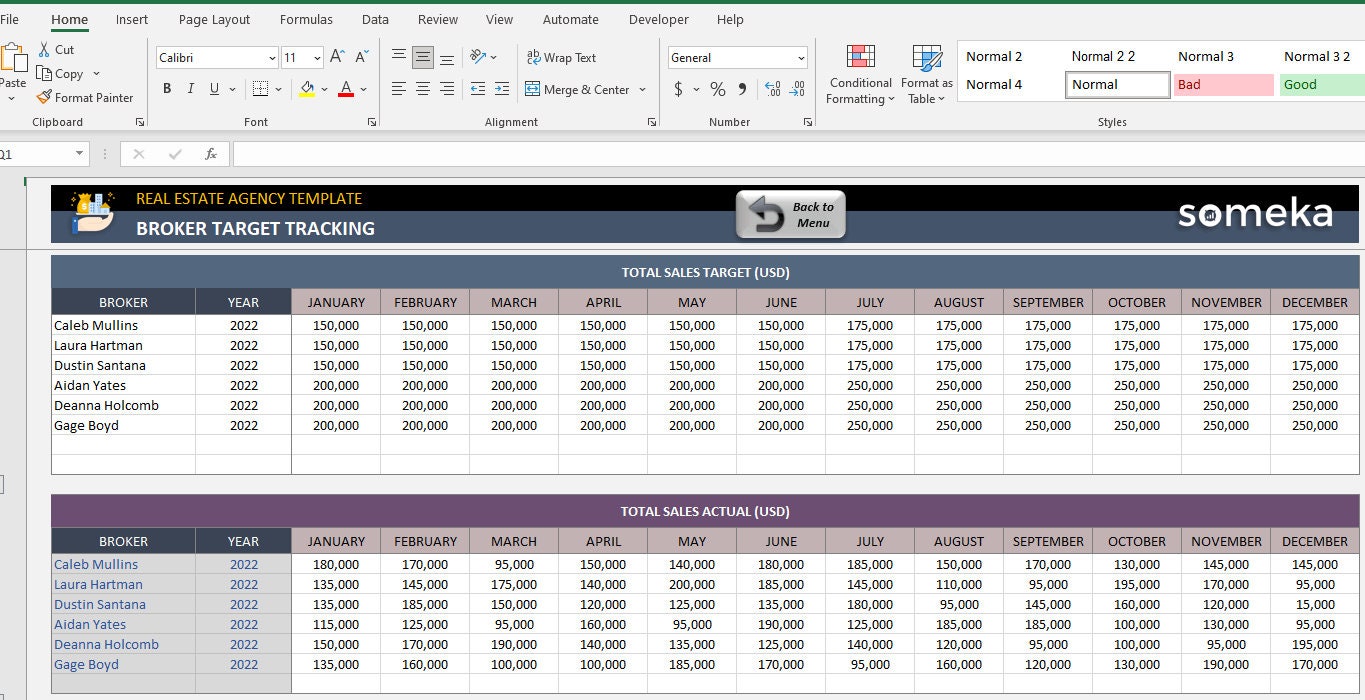The image size is (1365, 700).
Task: Switch to the Formulas ribbon tab
Action: pos(305,19)
